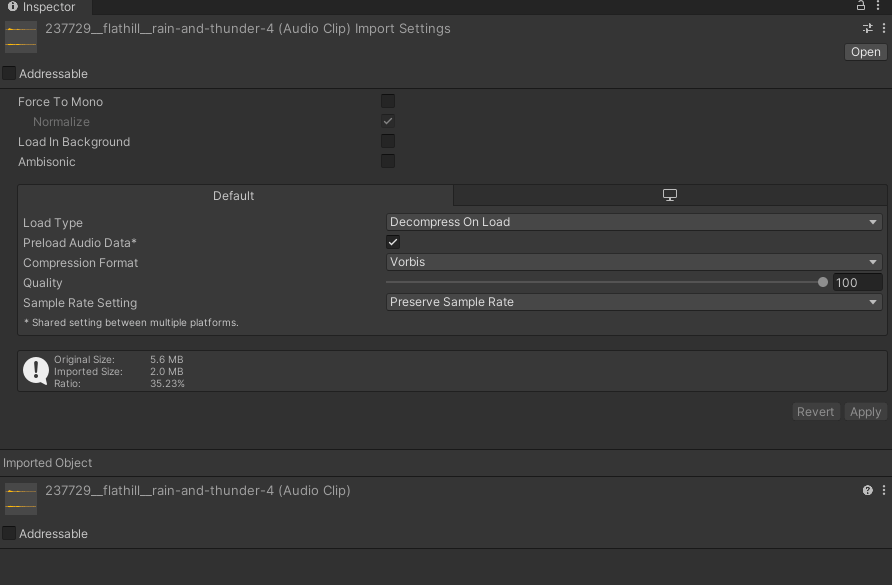Click the Inspector lock icon
Viewport: 893px width, 585px height.
(x=861, y=6)
